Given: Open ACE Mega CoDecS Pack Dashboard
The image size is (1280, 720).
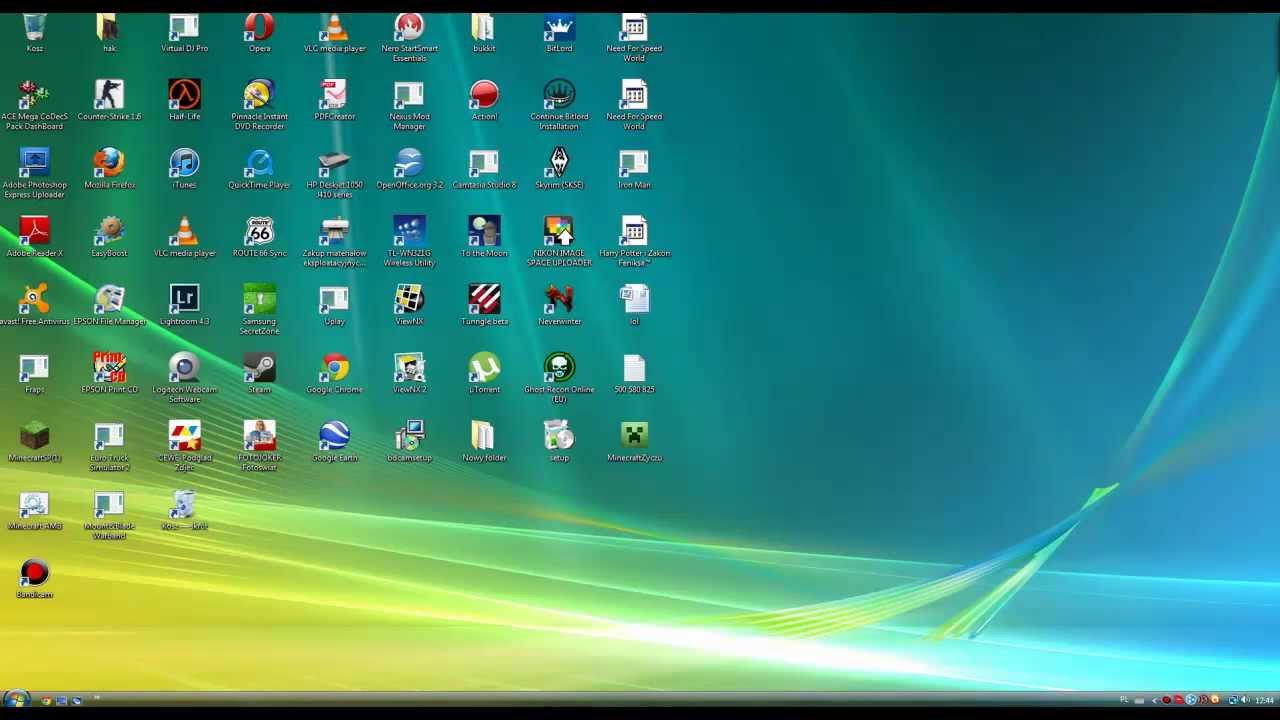Looking at the screenshot, I should point(34,105).
